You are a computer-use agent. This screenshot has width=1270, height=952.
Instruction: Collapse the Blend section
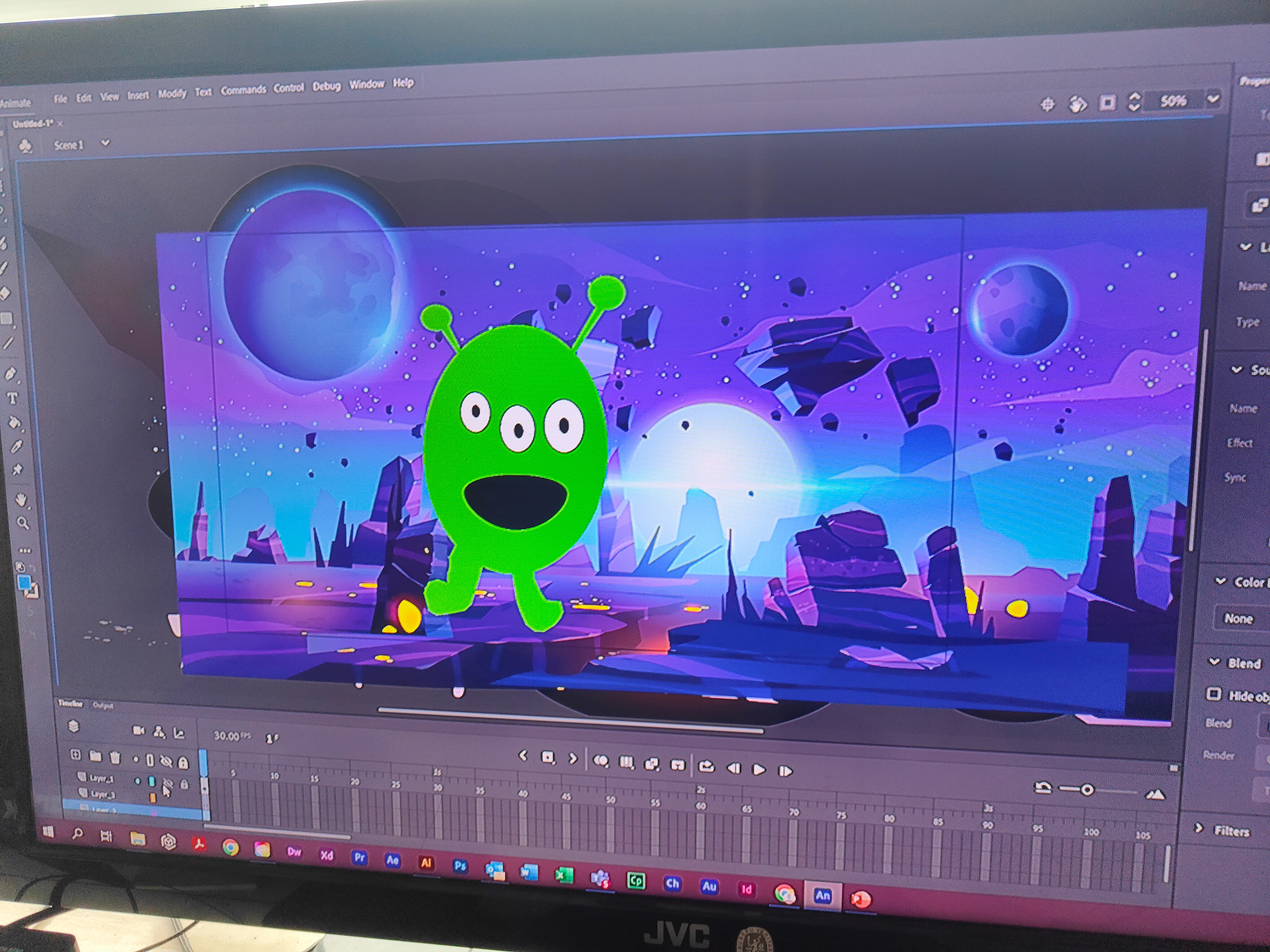(1214, 662)
